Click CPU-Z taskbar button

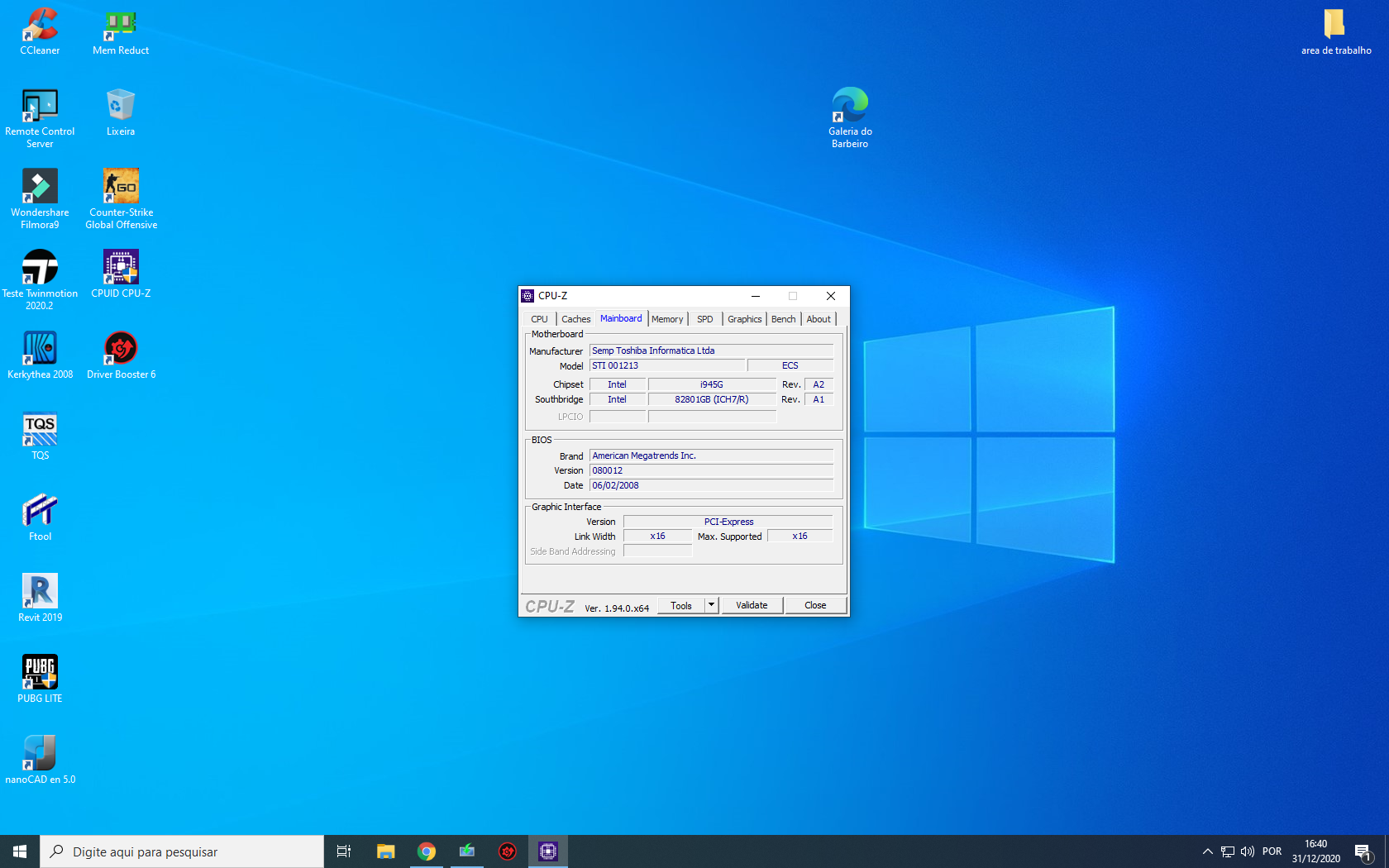pos(548,851)
